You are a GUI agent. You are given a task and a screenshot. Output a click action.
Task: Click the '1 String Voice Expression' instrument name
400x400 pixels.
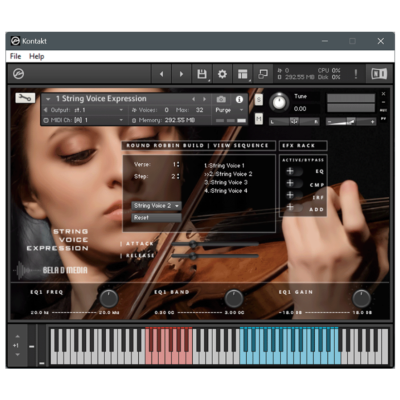[101, 99]
